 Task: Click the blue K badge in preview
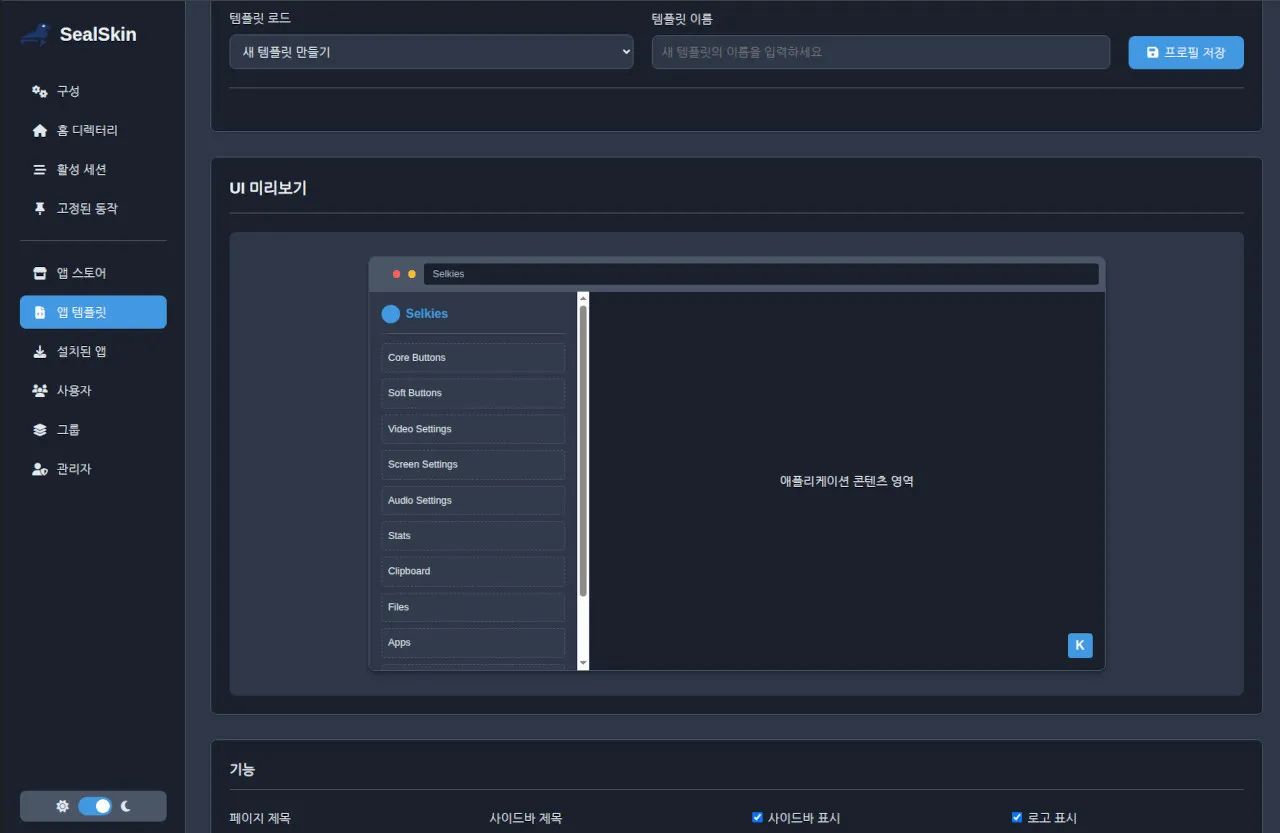(1080, 645)
